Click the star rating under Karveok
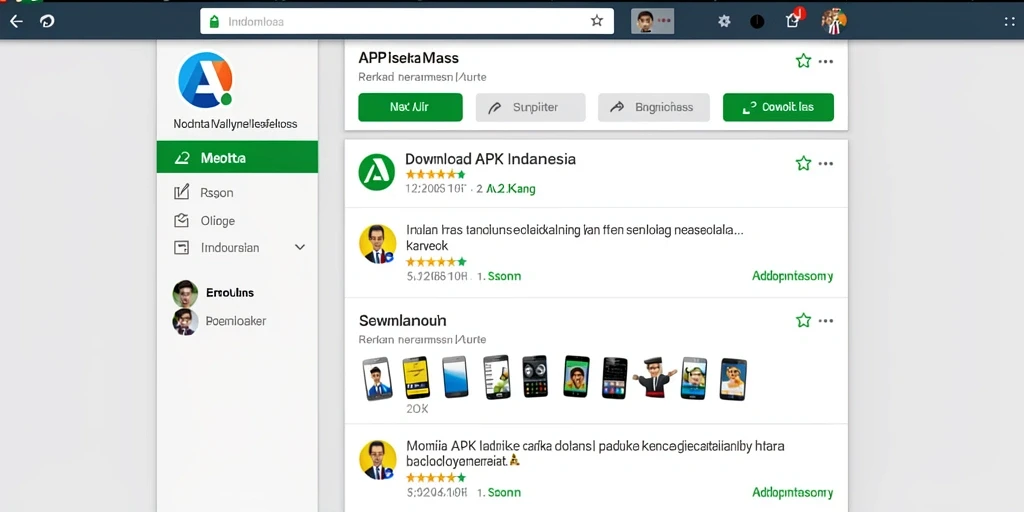Image resolution: width=1024 pixels, height=512 pixels. pos(436,261)
